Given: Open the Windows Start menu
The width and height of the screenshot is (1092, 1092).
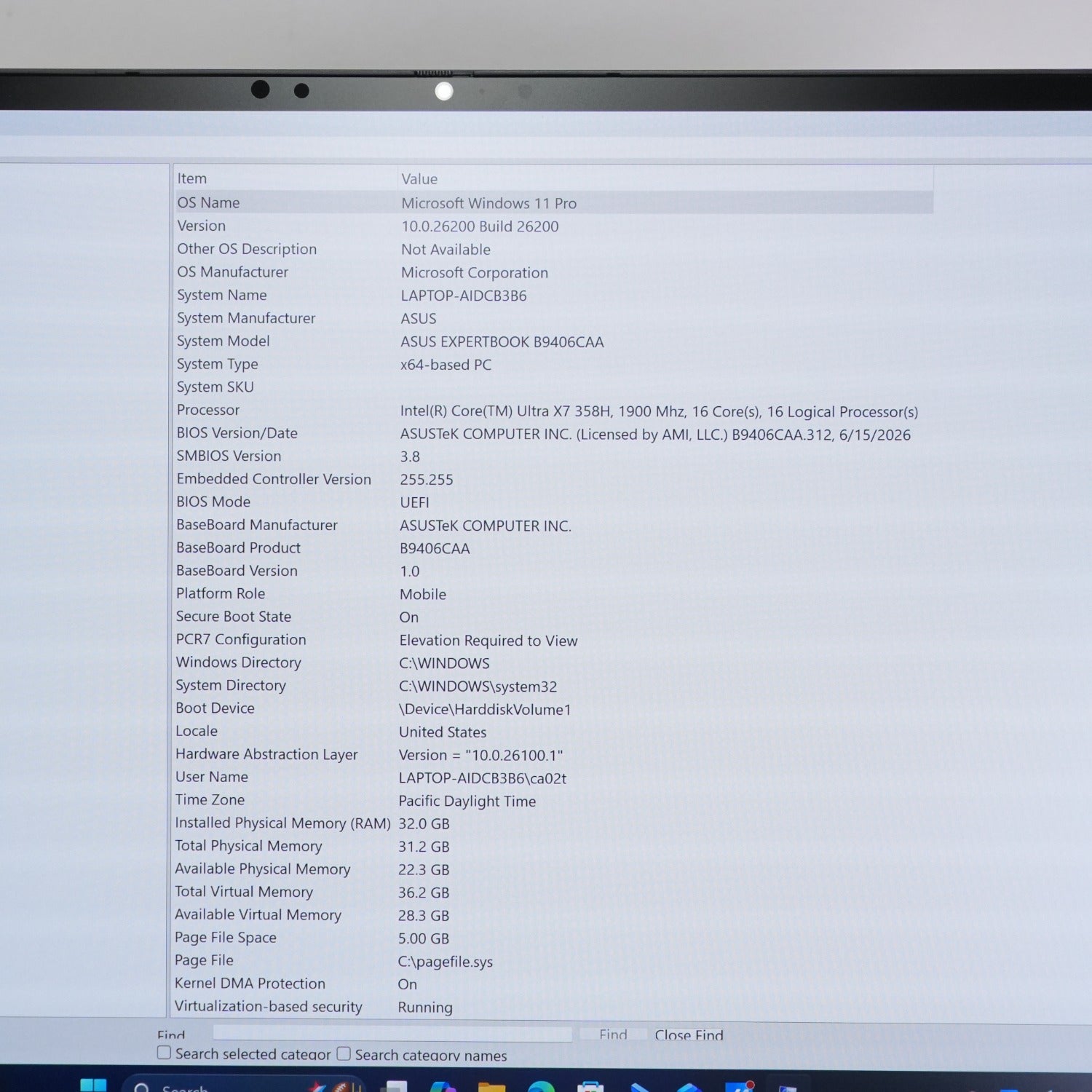Looking at the screenshot, I should tap(93, 1085).
